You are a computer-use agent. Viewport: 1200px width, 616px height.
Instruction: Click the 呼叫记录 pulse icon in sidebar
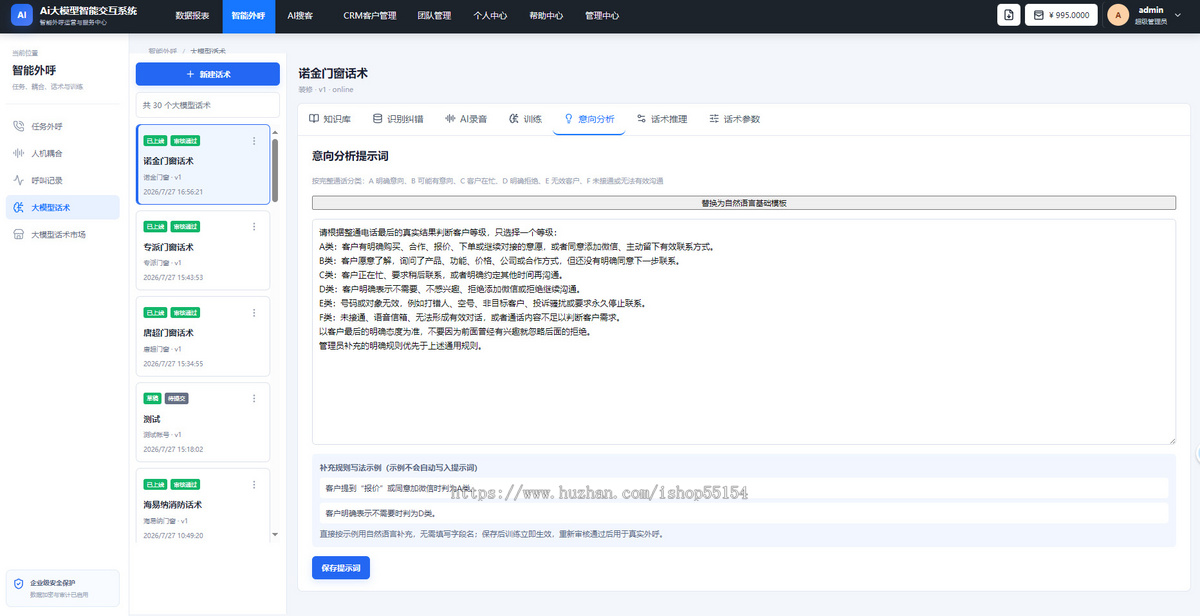[18, 181]
